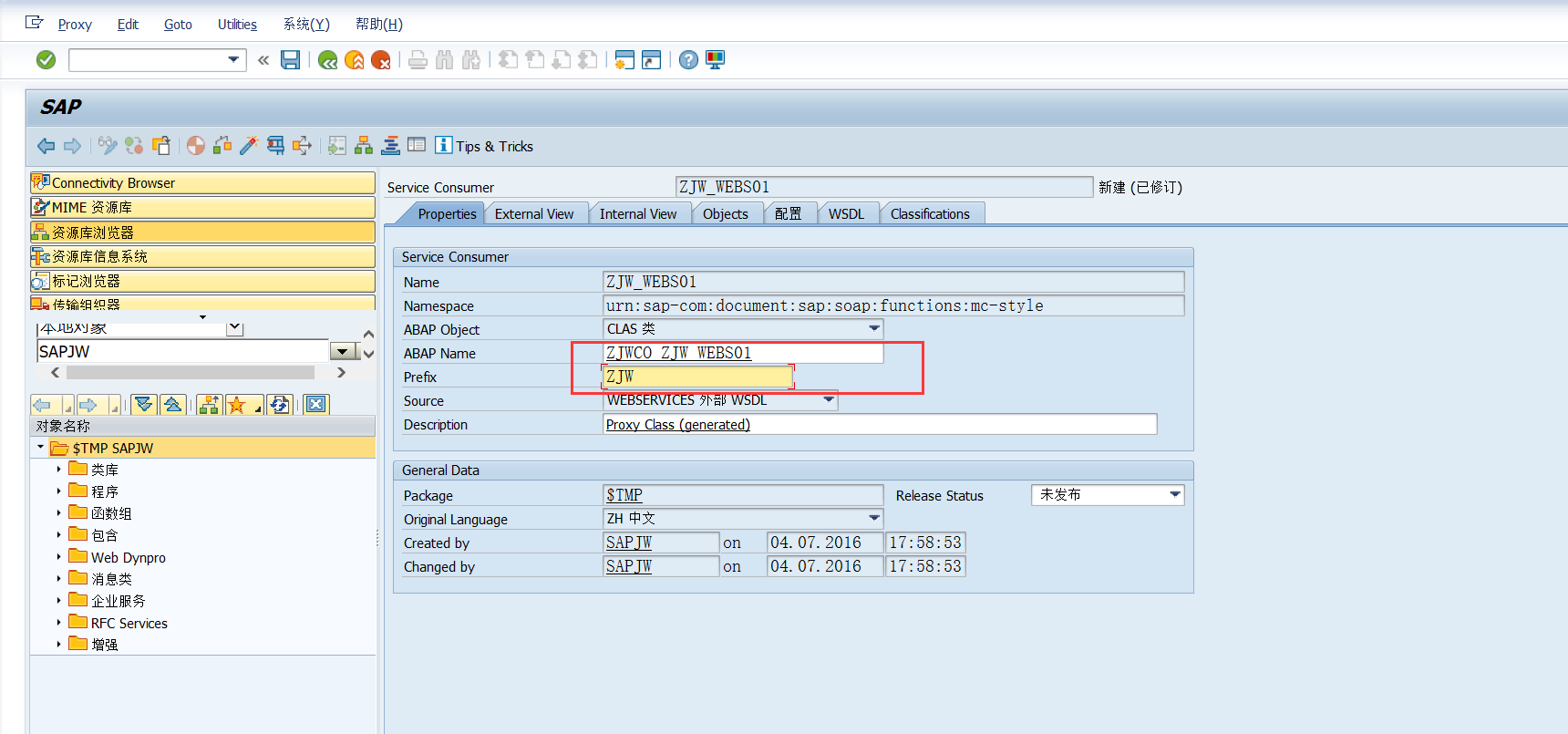Click the Find binoculars icon
Viewport: 1568px width, 734px height.
[x=444, y=60]
